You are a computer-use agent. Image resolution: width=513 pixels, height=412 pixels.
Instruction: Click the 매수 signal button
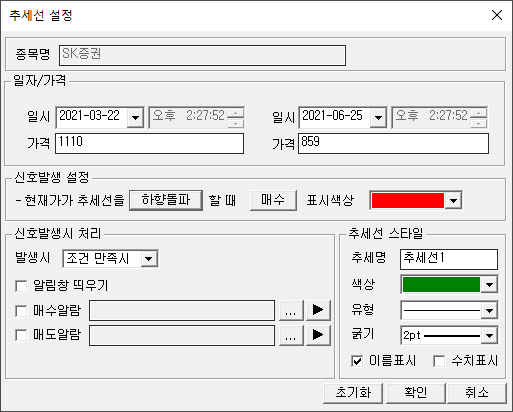[273, 200]
